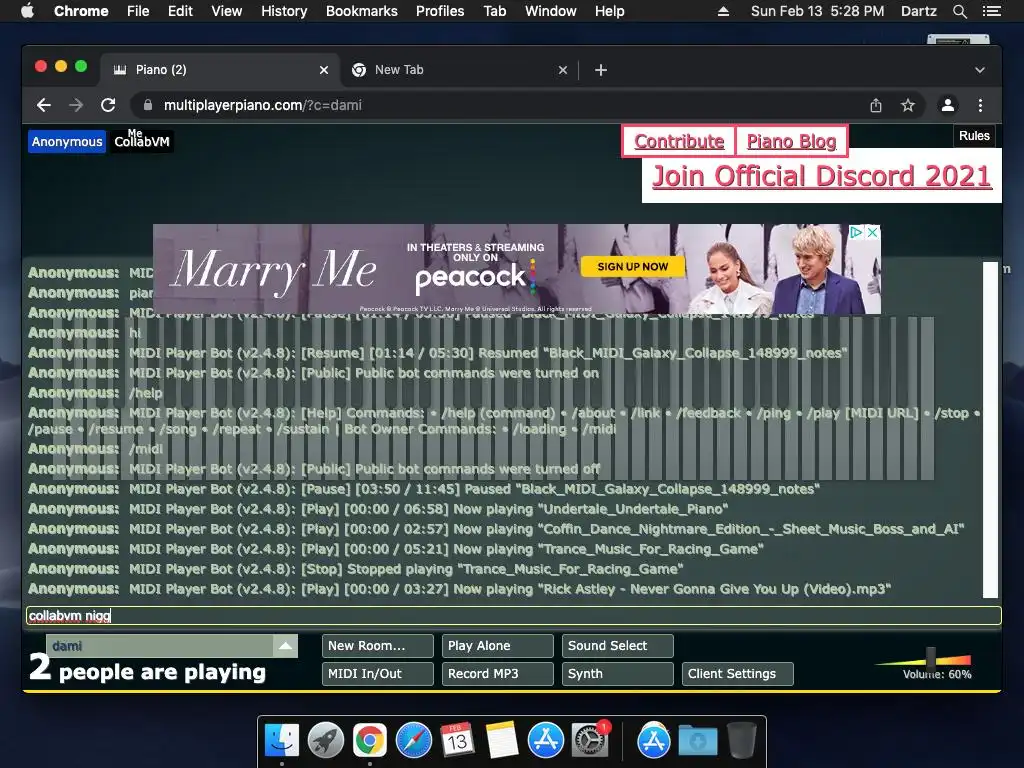Expand the tab search chevron

pyautogui.click(x=980, y=70)
